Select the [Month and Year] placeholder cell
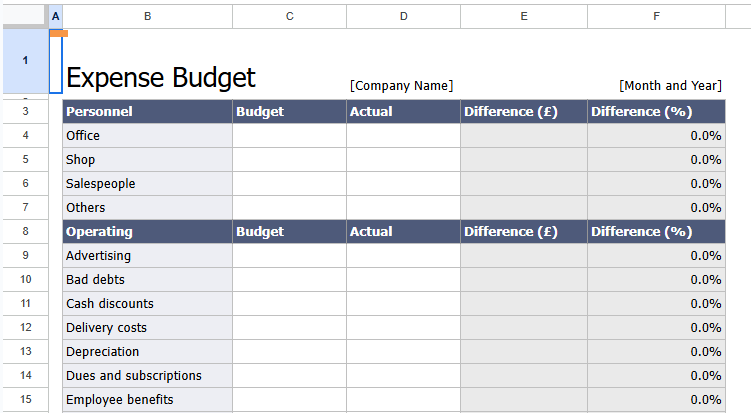 (669, 86)
